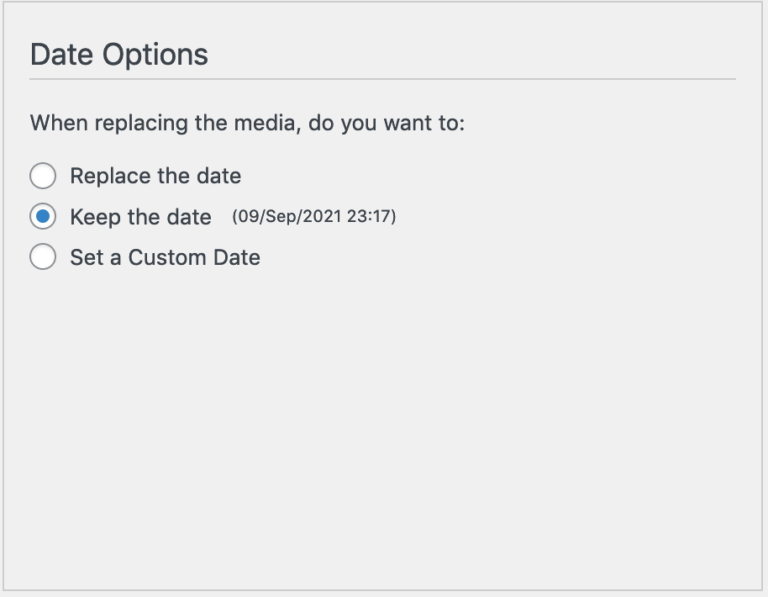Tick the empty circle beside "Set a Custom Date"
Screen dimensions: 768x597
(x=43, y=257)
